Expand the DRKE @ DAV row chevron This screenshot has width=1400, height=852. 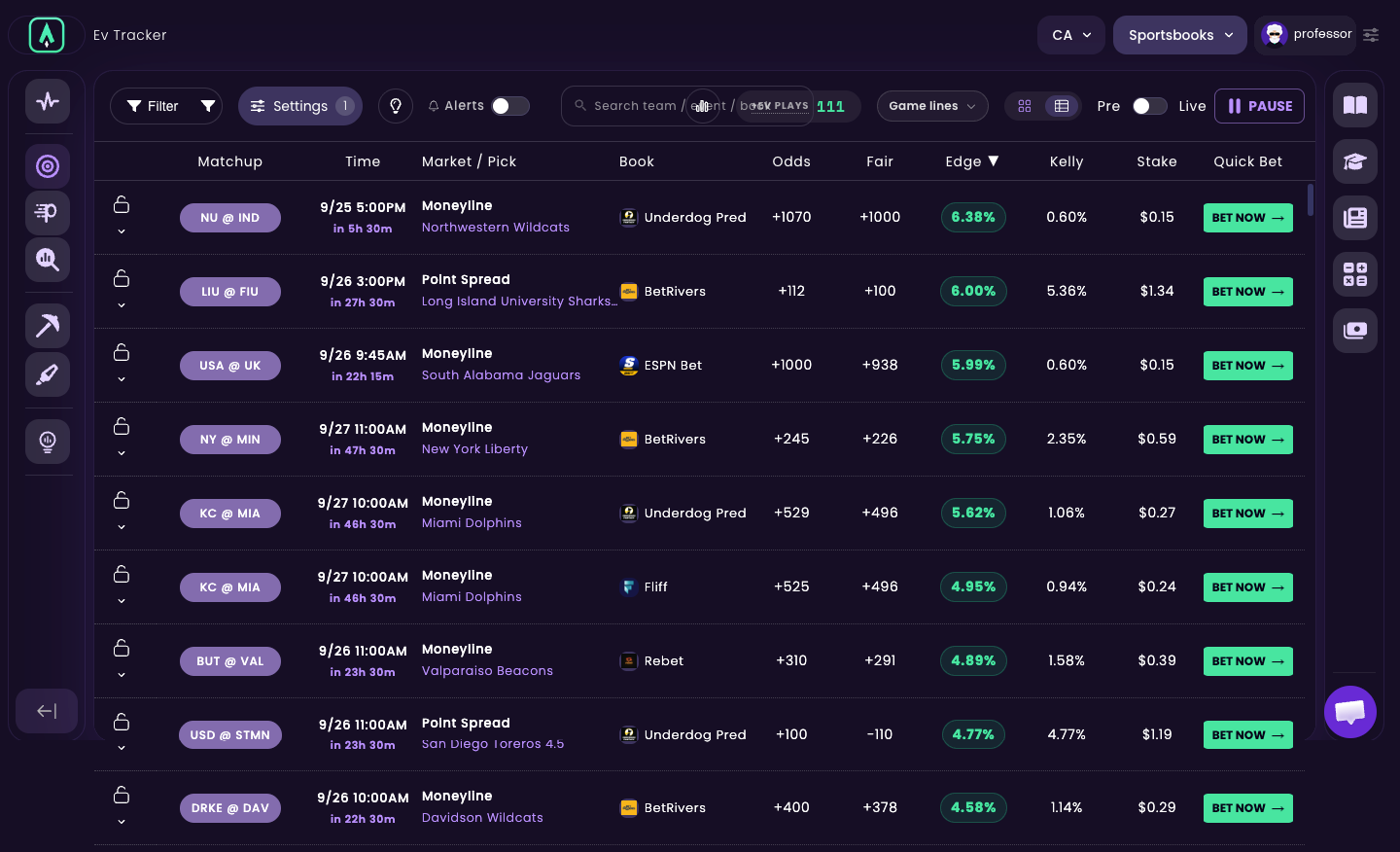(122, 822)
